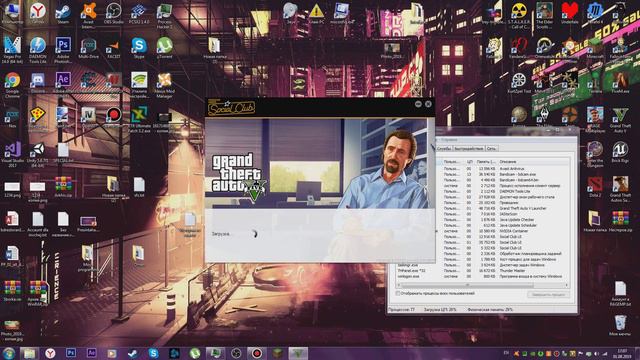Select the Brick Rigs desktop icon
This screenshot has width=640, height=360.
620,152
